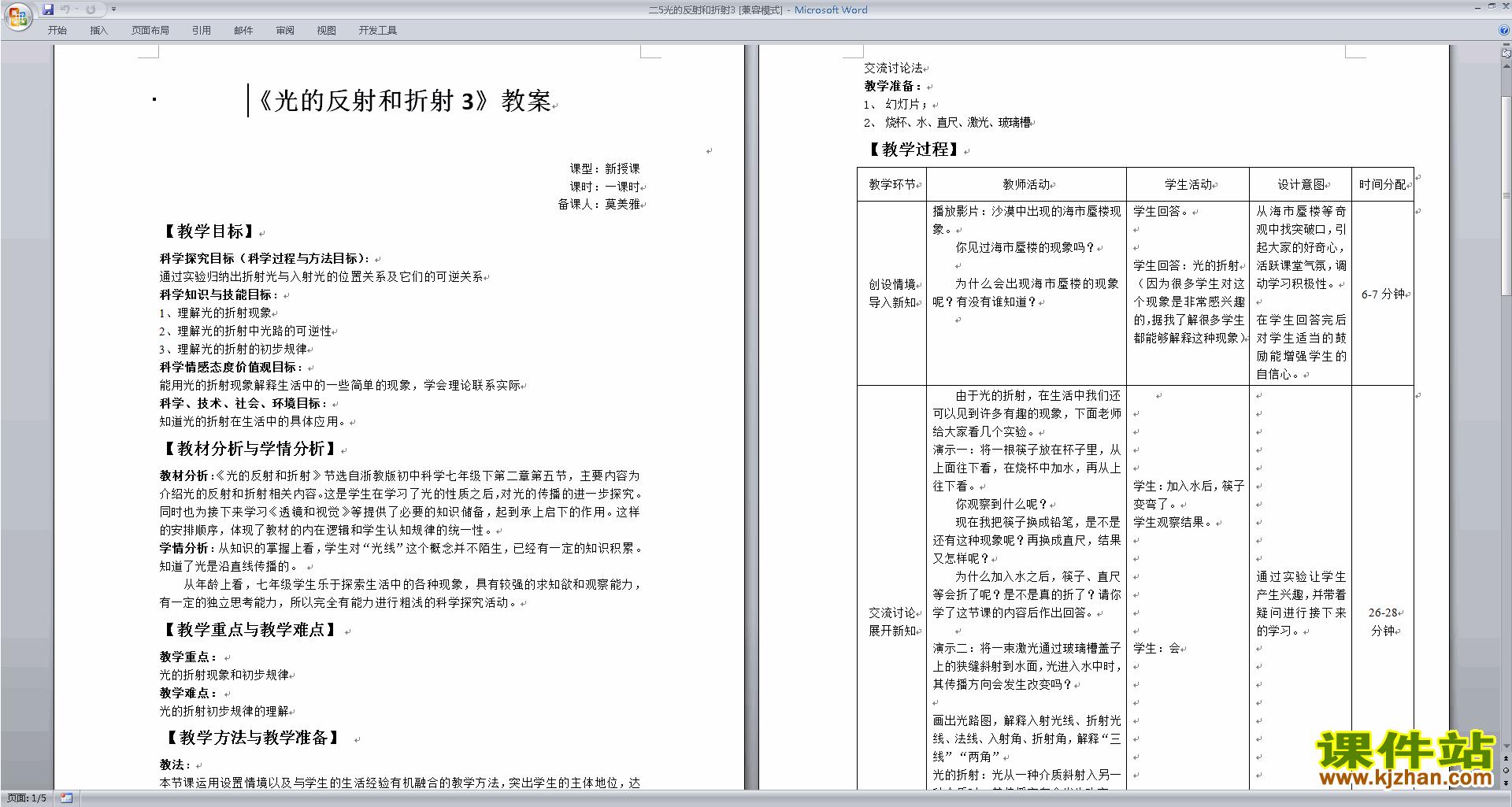The image size is (1512, 807).
Task: Switch to the 页面布局 tab
Action: point(150,31)
